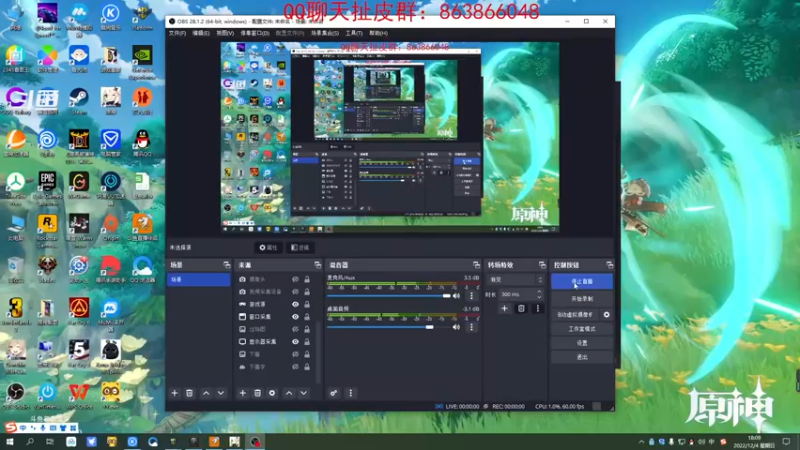800x450 pixels.
Task: Open 设置 settings from controls panel
Action: 582,343
